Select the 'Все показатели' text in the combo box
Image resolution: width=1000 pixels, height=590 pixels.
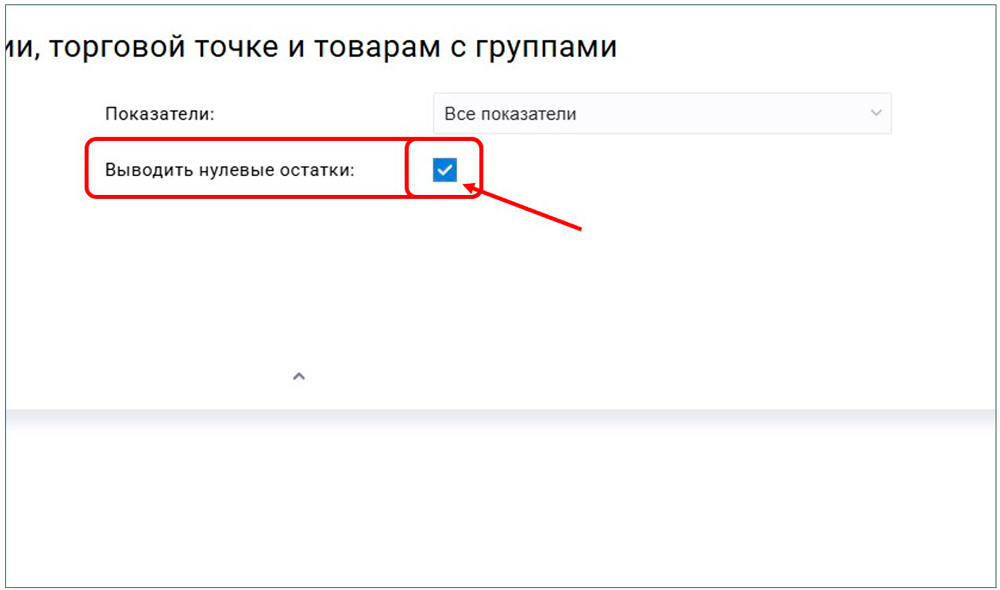pyautogui.click(x=510, y=114)
